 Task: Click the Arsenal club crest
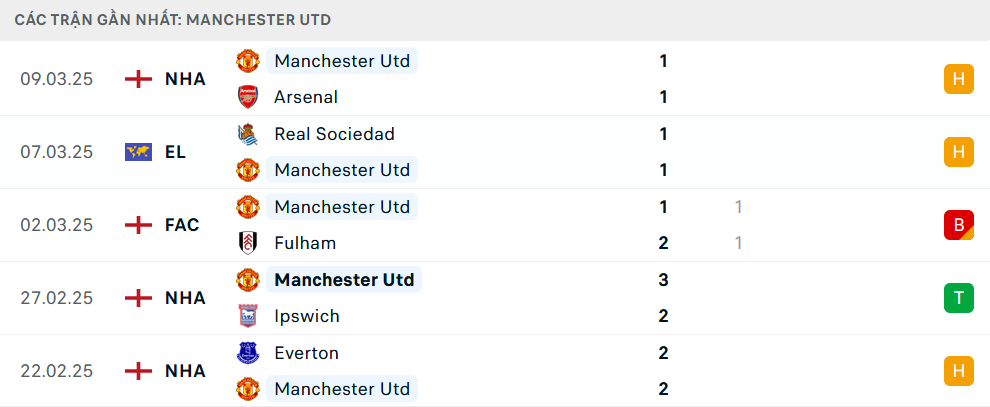click(x=247, y=97)
